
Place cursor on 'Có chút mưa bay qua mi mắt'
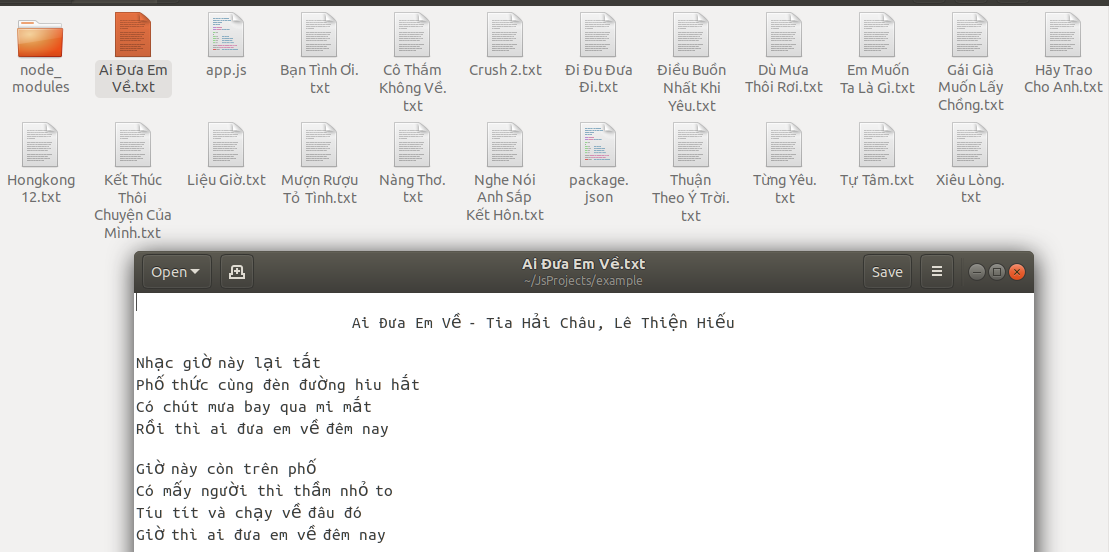pyautogui.click(x=253, y=407)
